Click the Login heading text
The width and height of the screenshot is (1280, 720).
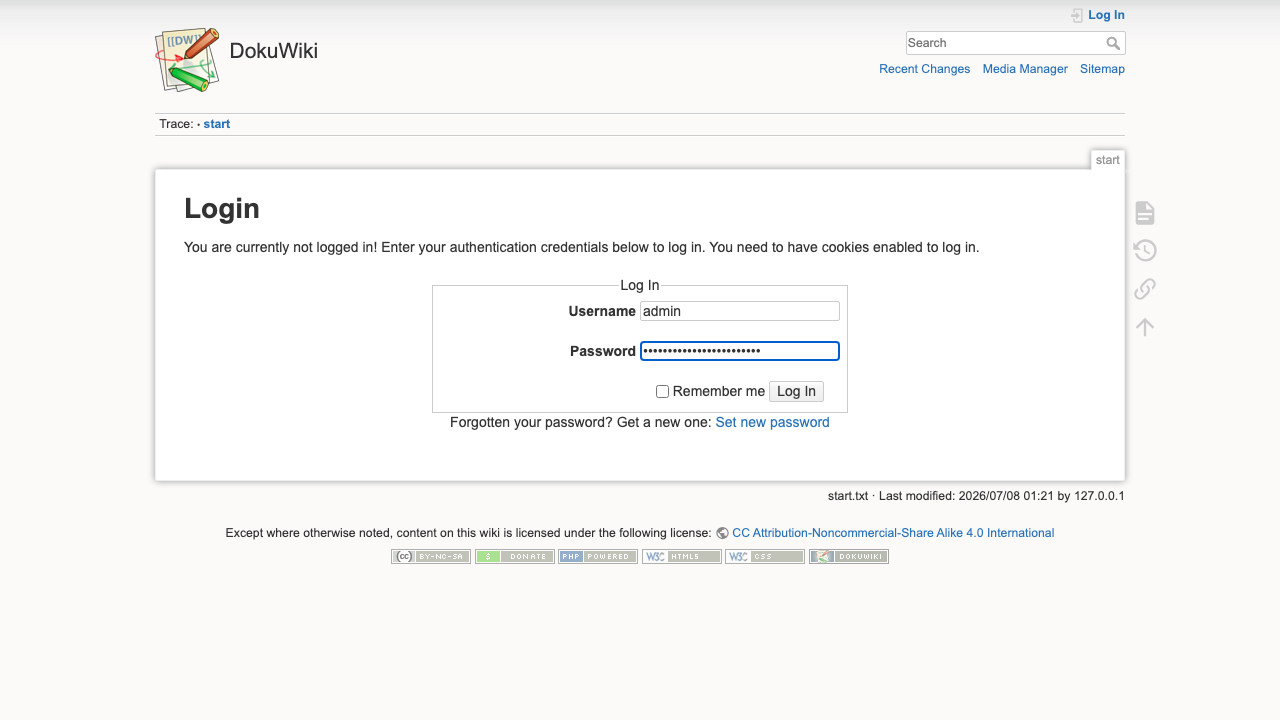coord(222,209)
